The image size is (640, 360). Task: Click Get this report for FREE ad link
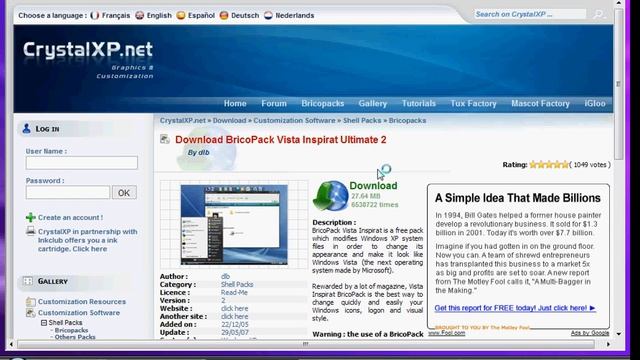(515, 308)
